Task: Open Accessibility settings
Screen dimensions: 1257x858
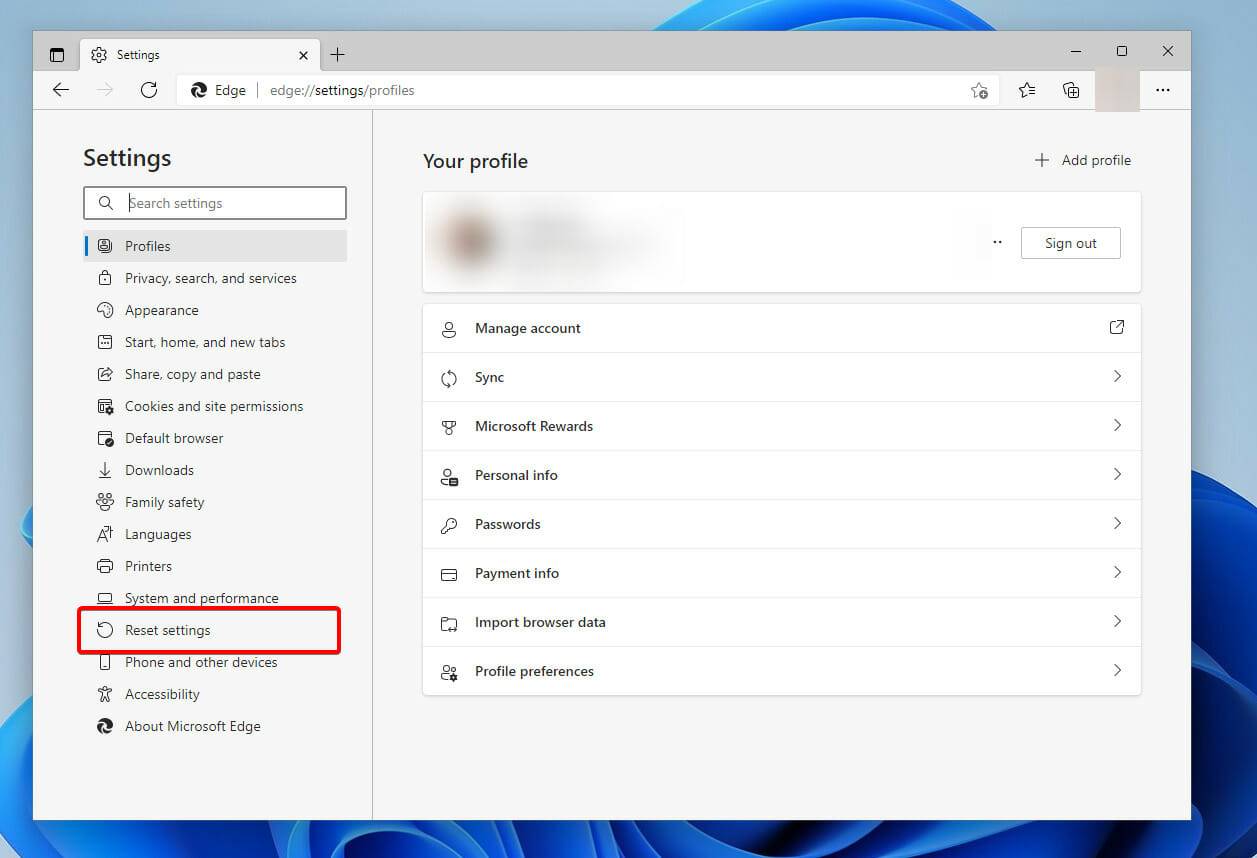Action: tap(215, 694)
